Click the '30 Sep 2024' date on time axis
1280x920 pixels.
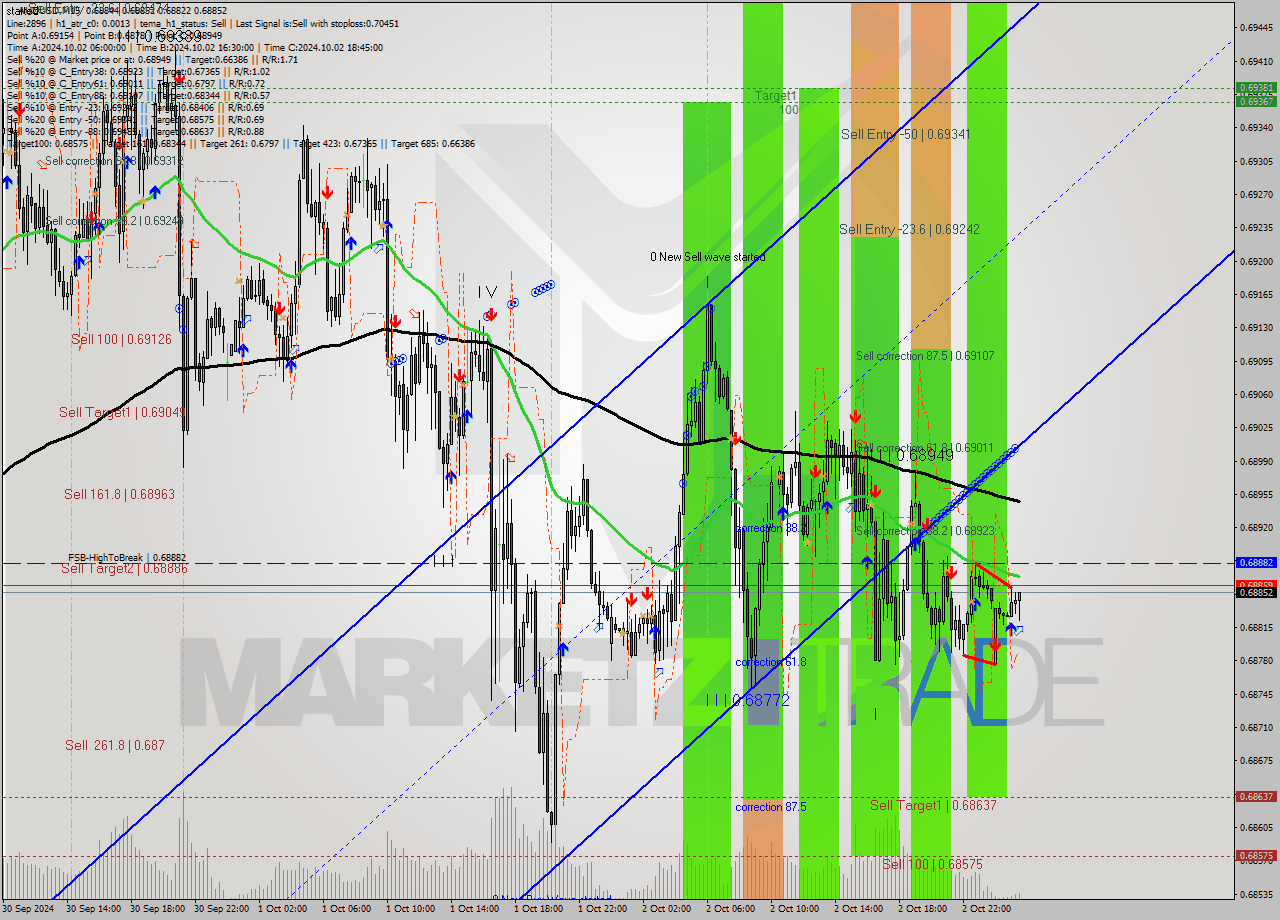coord(28,908)
